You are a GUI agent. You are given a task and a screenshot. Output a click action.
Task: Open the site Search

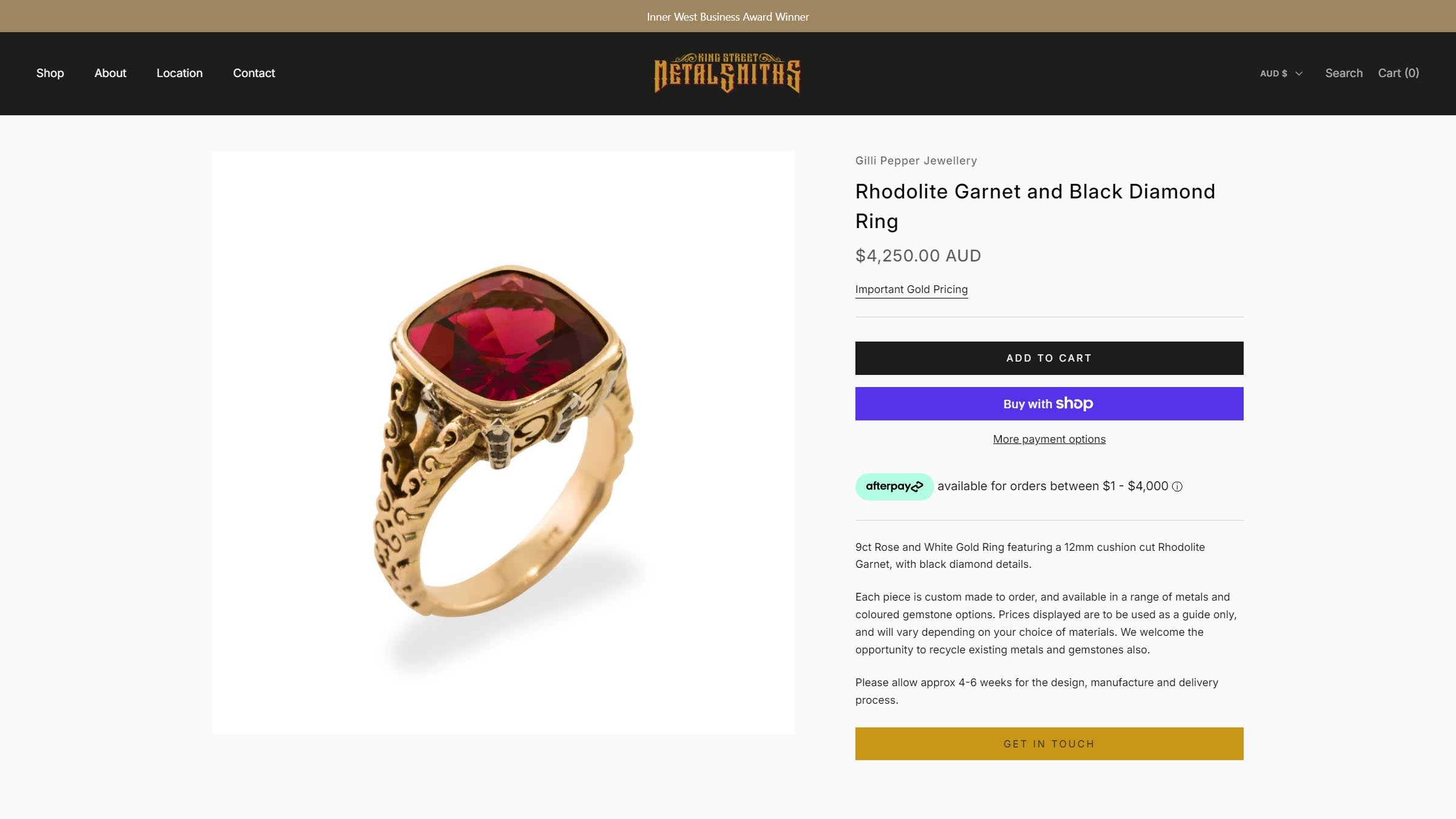click(x=1344, y=73)
